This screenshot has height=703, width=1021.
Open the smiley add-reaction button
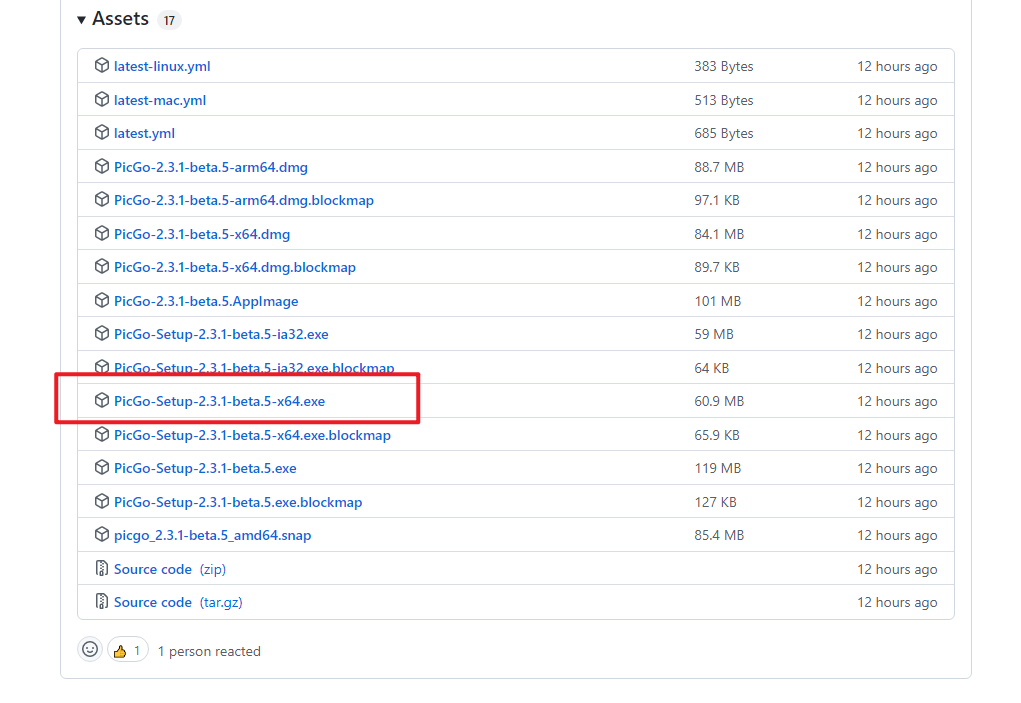(90, 650)
